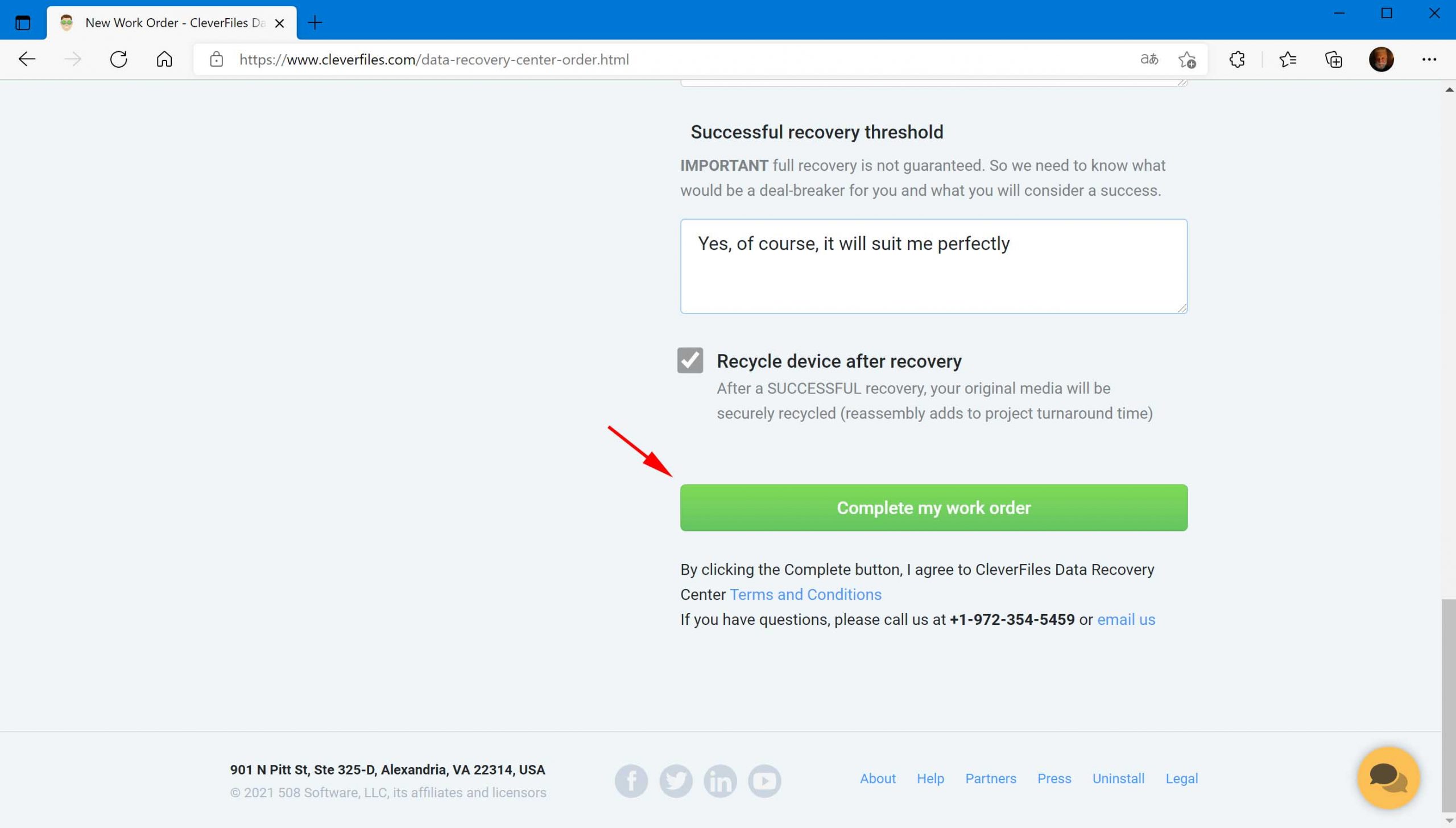Open the Help section

pyautogui.click(x=930, y=778)
